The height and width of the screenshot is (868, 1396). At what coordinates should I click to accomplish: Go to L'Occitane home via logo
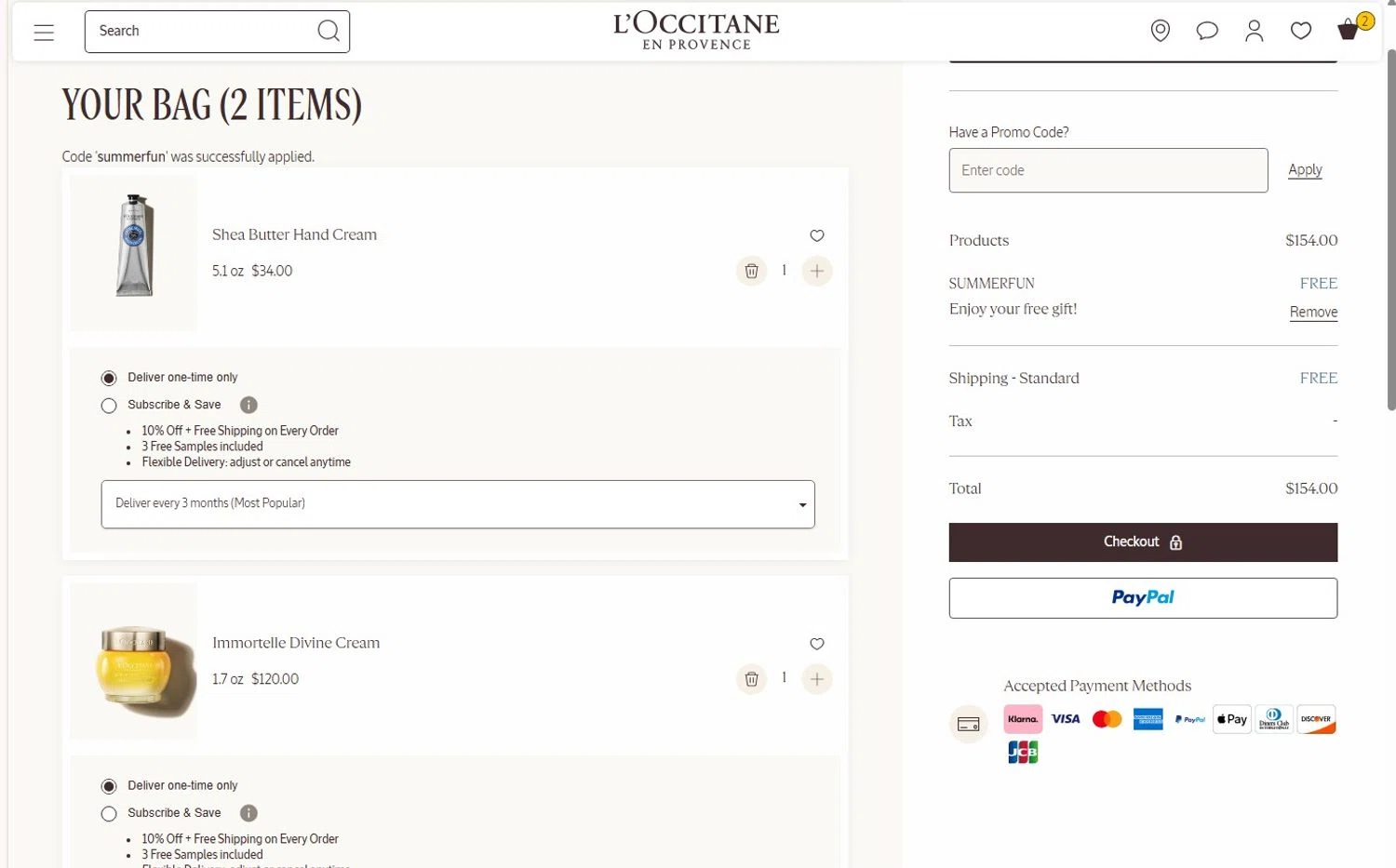click(696, 31)
